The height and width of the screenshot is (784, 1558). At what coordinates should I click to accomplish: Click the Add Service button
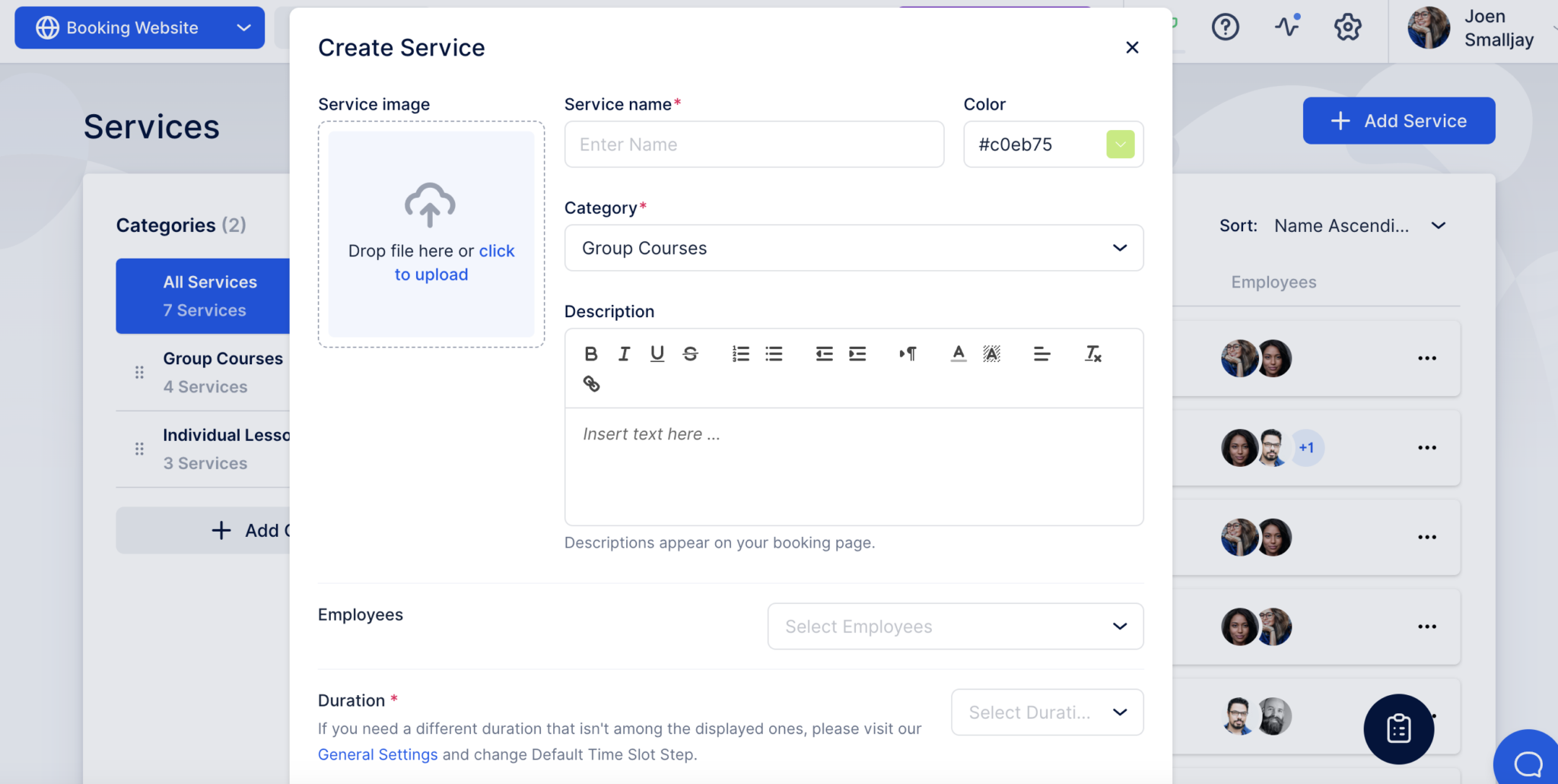(x=1398, y=120)
